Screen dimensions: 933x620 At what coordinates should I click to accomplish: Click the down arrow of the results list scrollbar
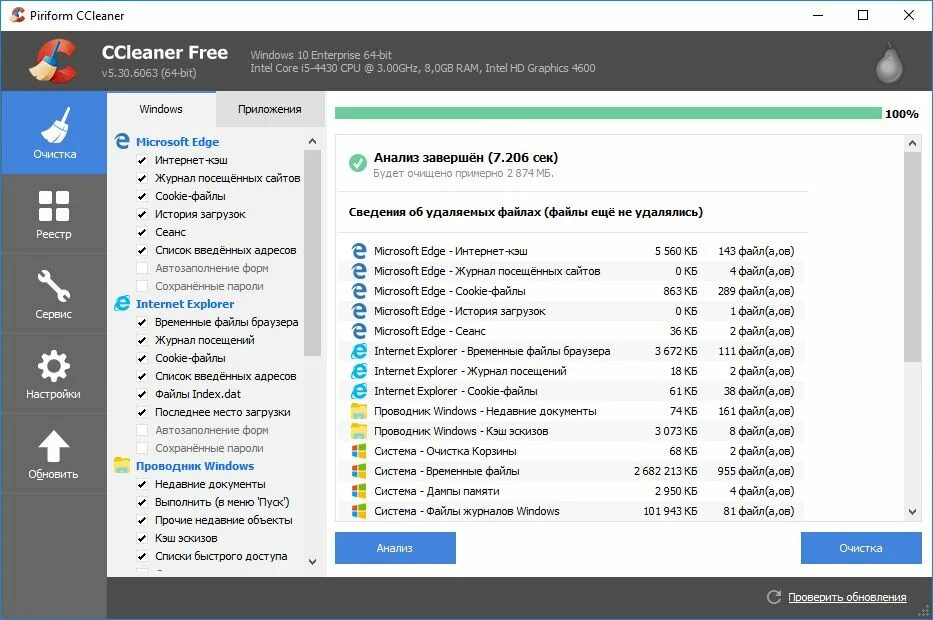pos(912,511)
